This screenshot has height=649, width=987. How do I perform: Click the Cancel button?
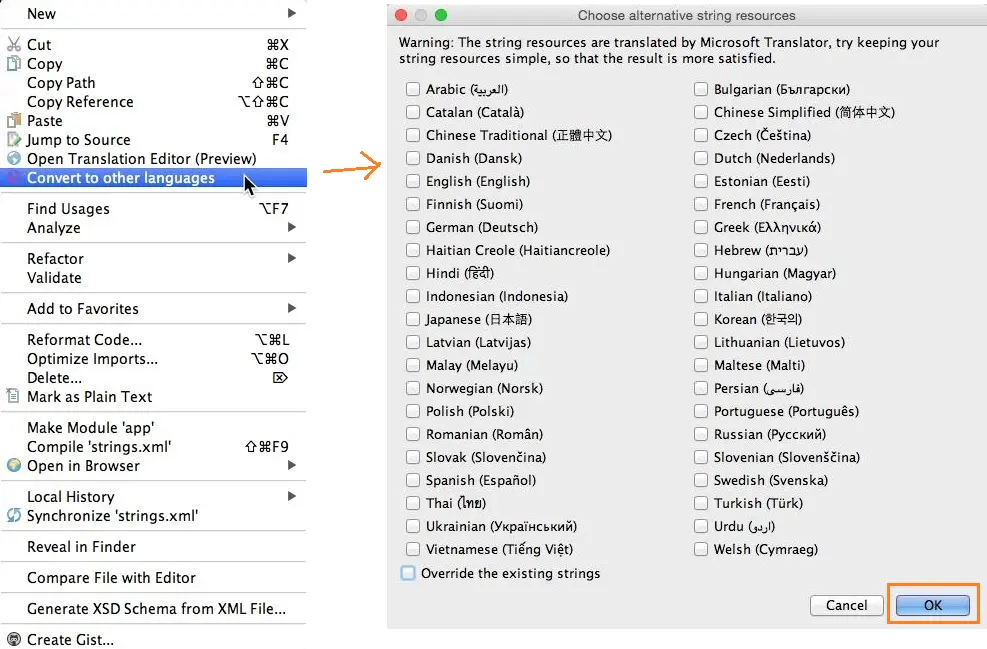point(846,605)
